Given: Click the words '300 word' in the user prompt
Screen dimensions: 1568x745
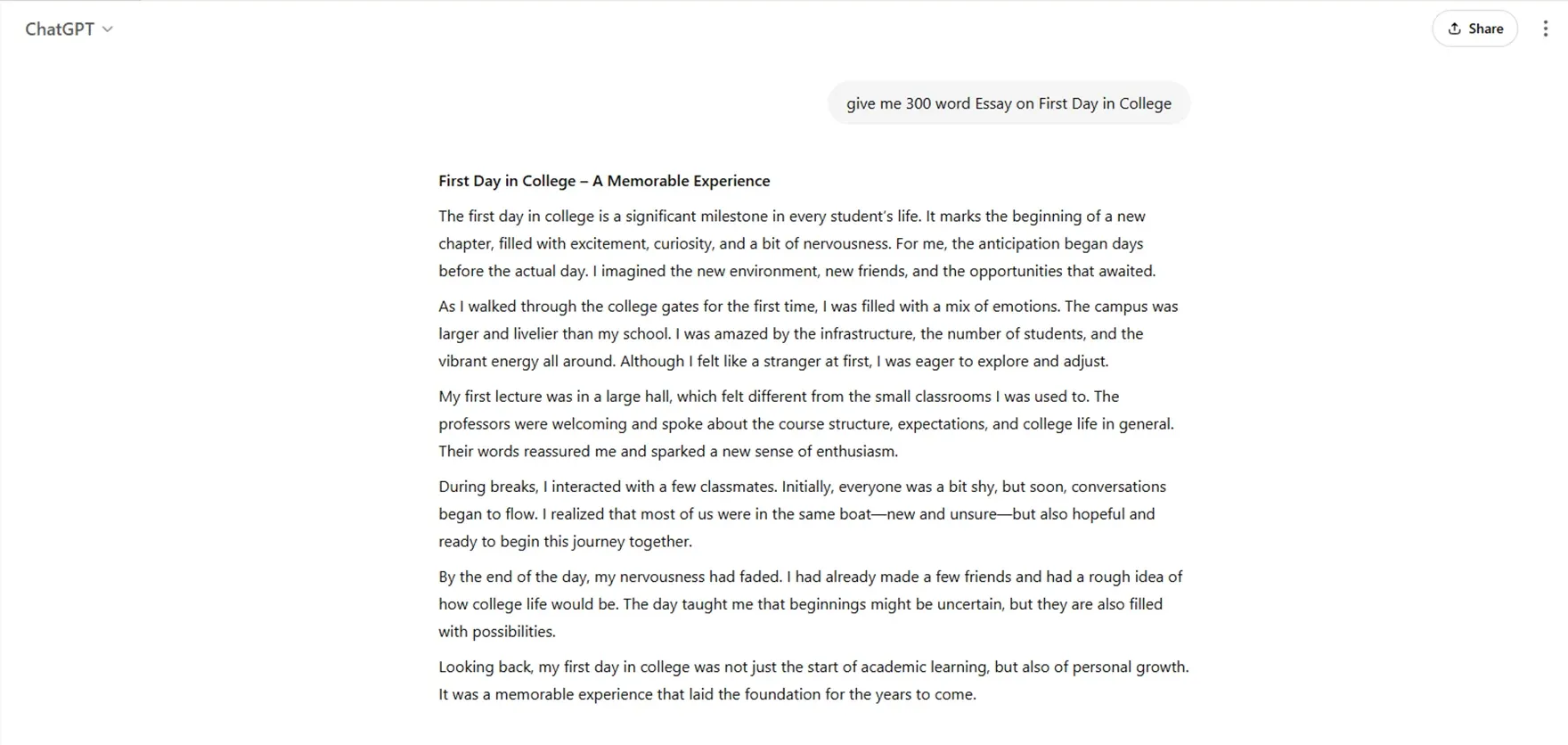Looking at the screenshot, I should point(938,103).
